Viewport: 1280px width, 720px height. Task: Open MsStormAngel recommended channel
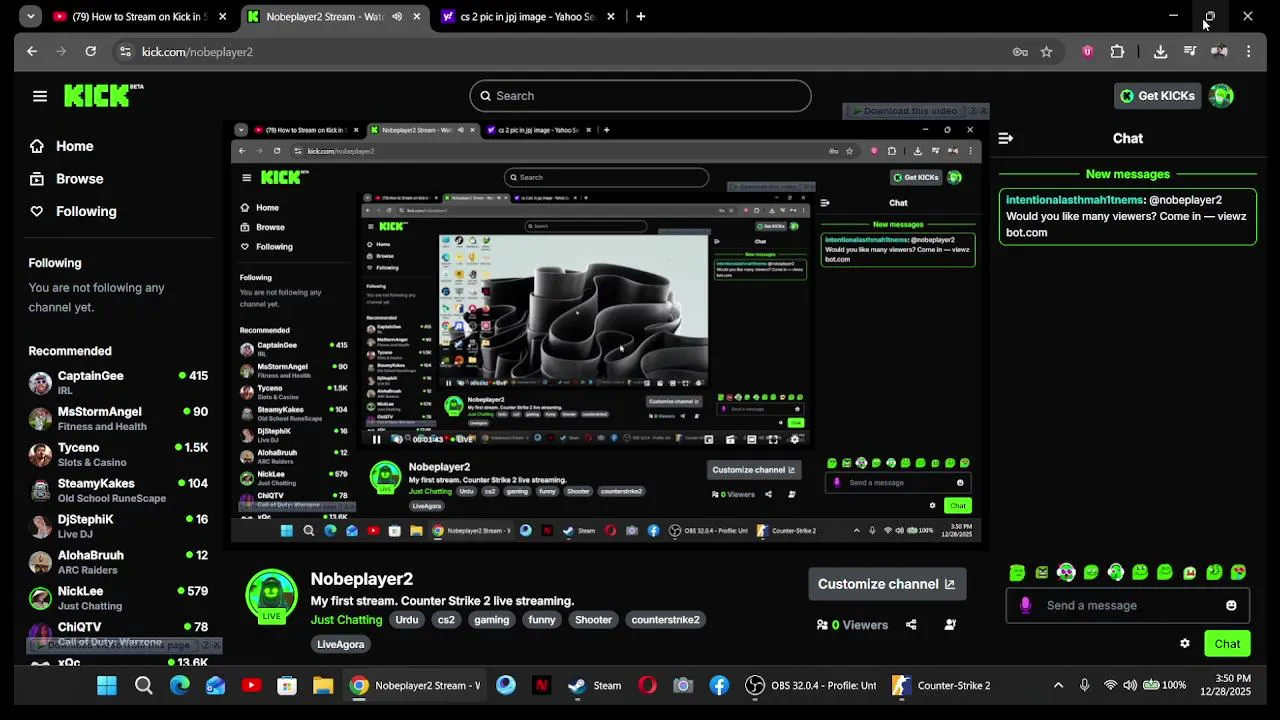[x=118, y=418]
